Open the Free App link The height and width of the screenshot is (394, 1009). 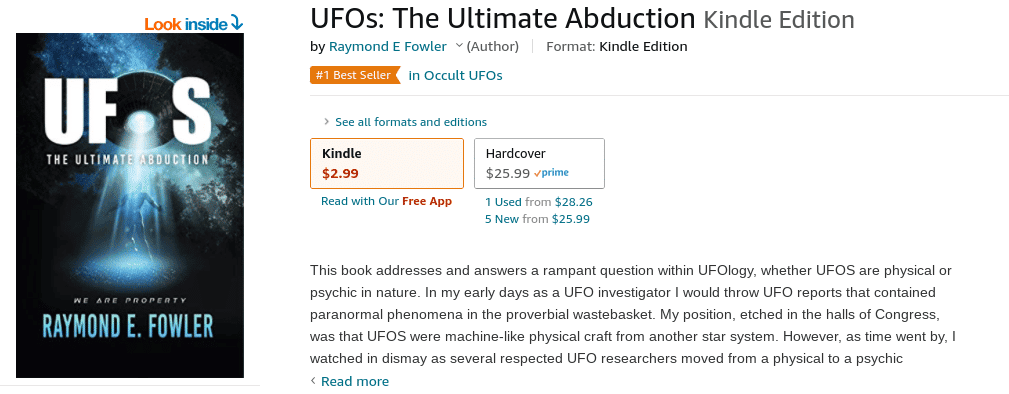point(427,201)
